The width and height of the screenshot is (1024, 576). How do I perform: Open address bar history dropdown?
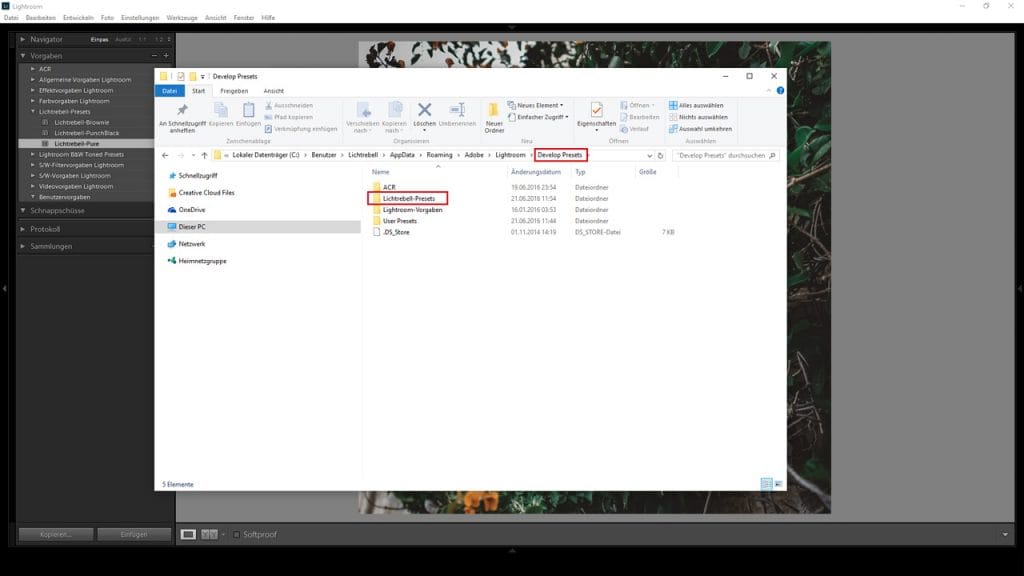[649, 155]
